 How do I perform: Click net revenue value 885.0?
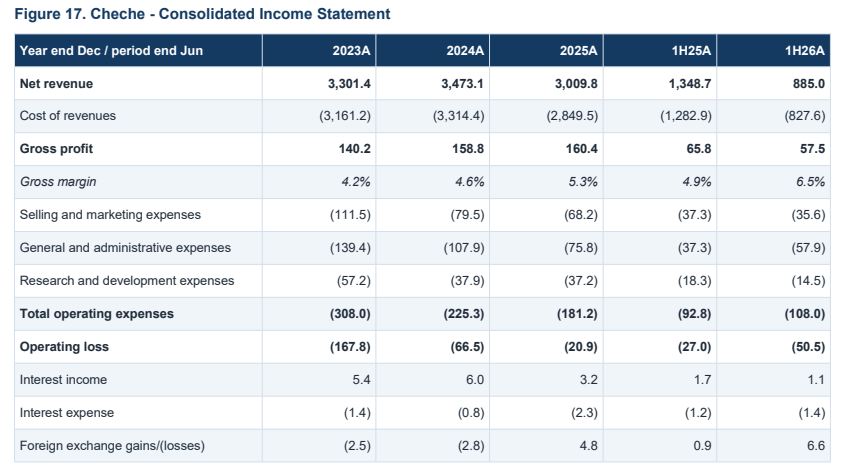coord(809,84)
